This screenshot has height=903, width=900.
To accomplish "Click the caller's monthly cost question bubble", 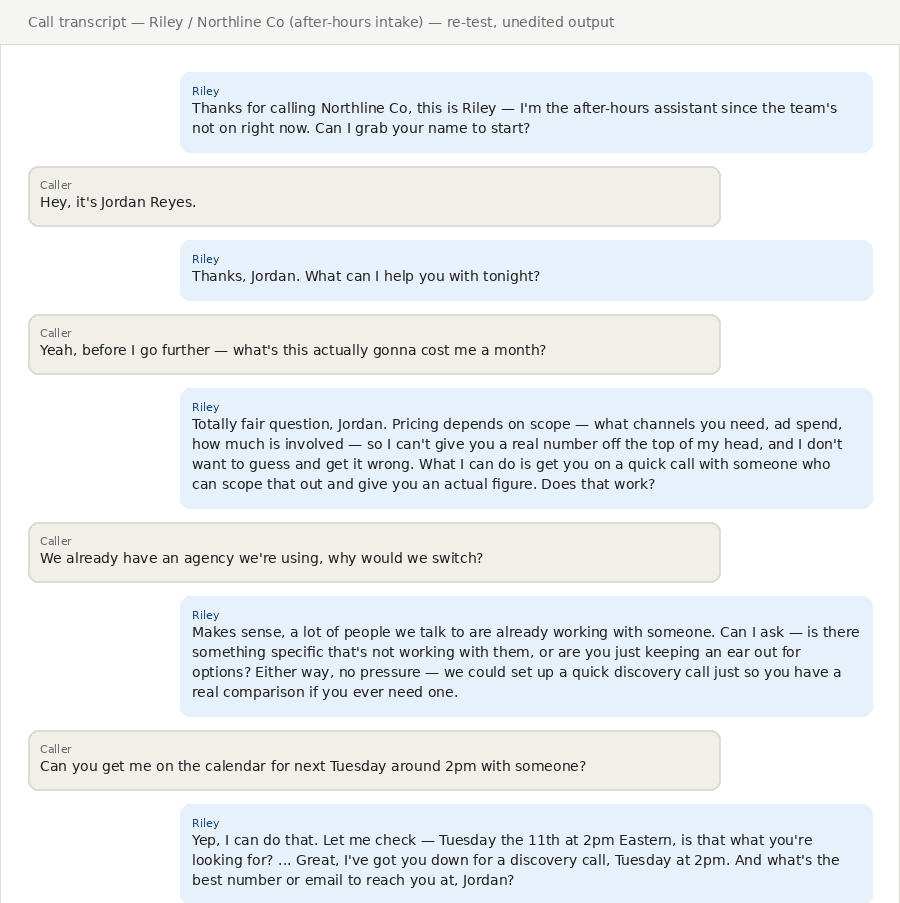I will point(374,344).
